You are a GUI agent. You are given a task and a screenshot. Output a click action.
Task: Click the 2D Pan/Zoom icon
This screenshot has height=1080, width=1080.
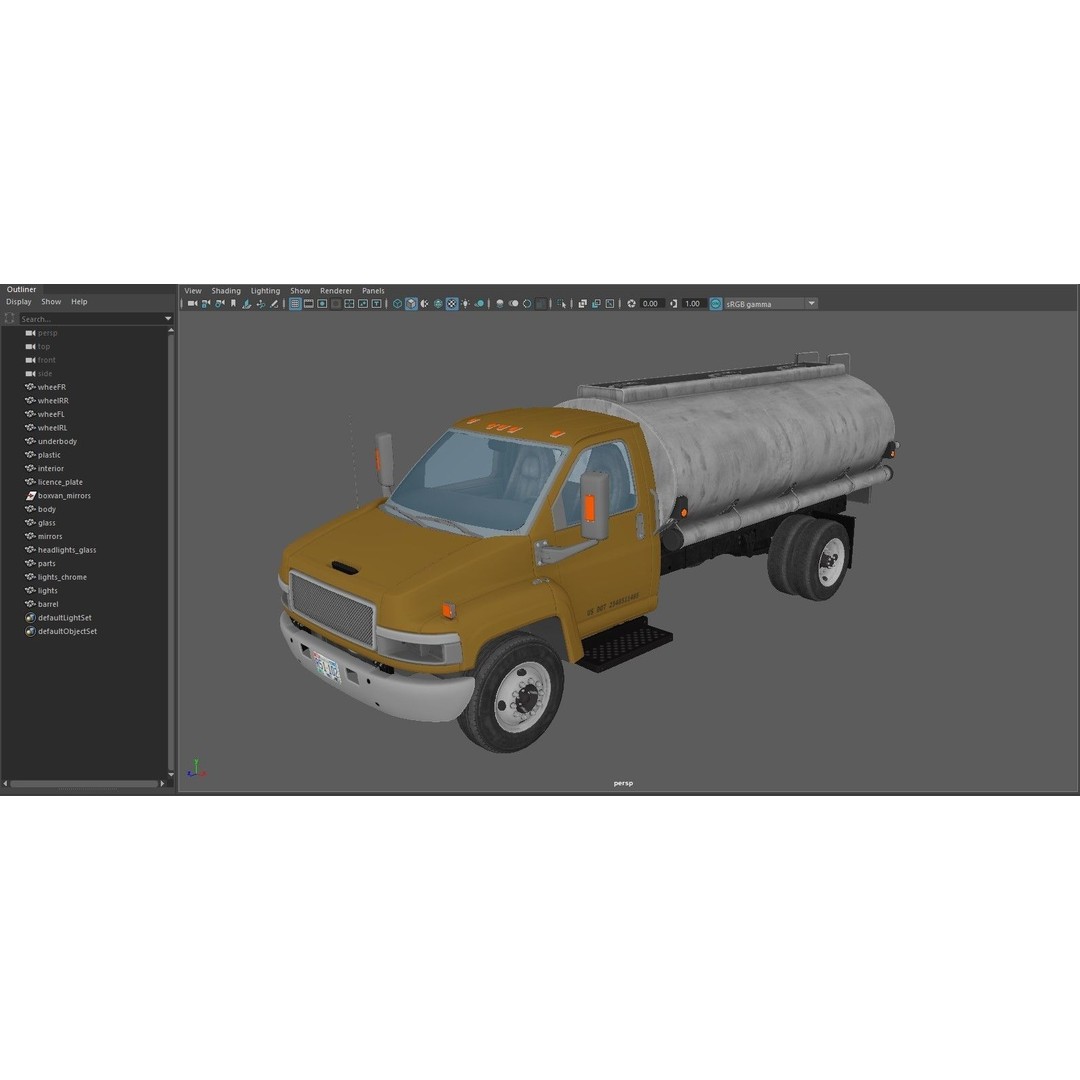click(x=261, y=304)
